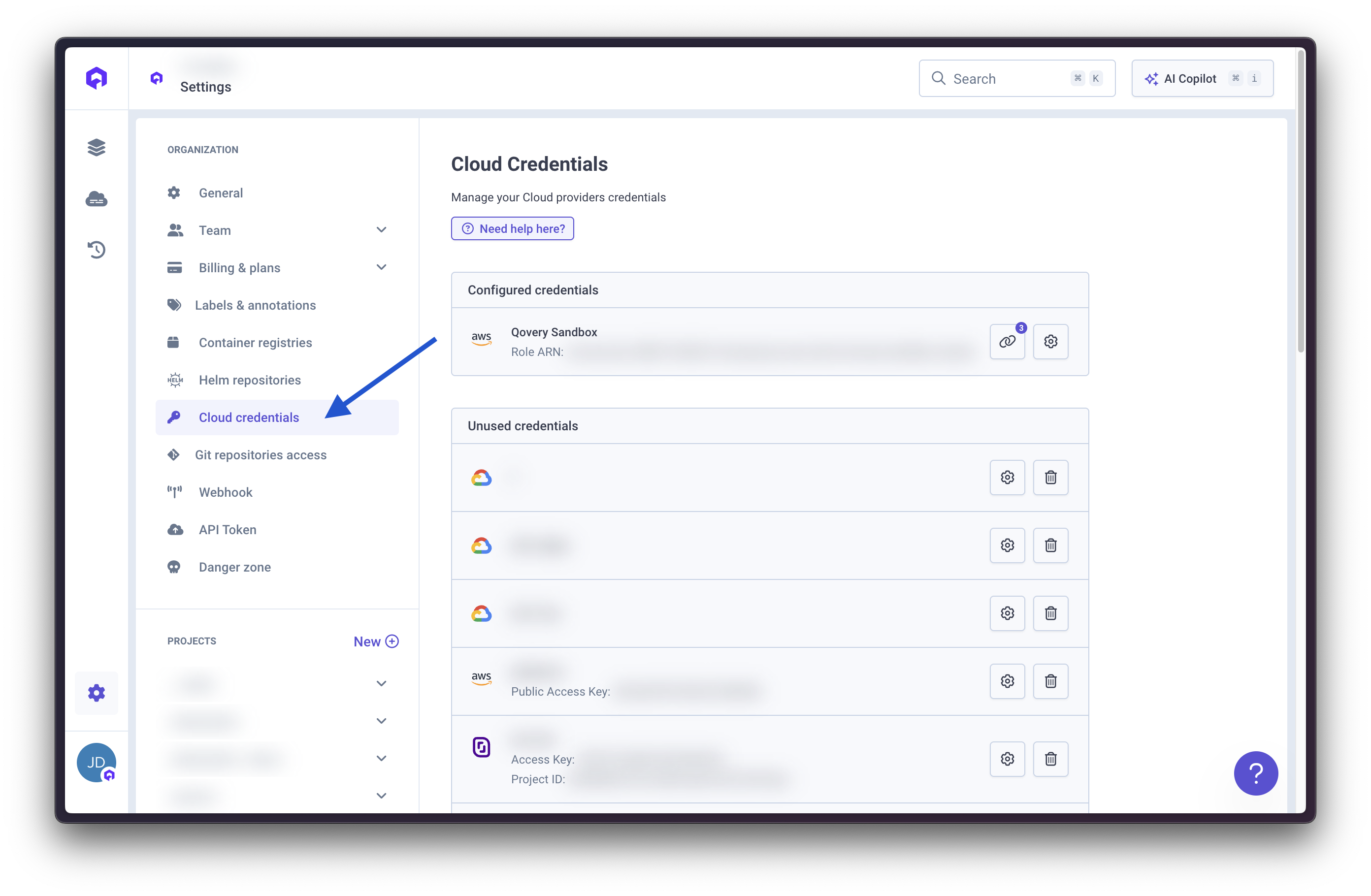
Task: Delete the first Google Cloud unused credential
Action: (1050, 478)
